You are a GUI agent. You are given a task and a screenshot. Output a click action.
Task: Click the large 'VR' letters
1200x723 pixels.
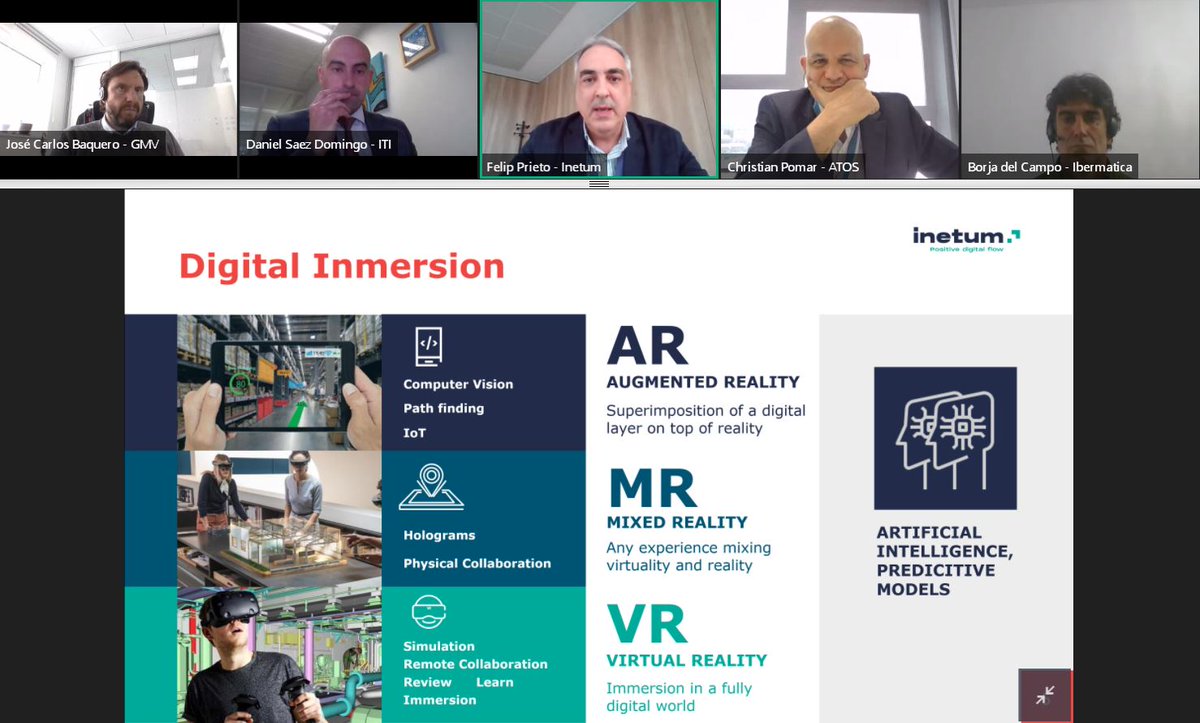pyautogui.click(x=648, y=624)
